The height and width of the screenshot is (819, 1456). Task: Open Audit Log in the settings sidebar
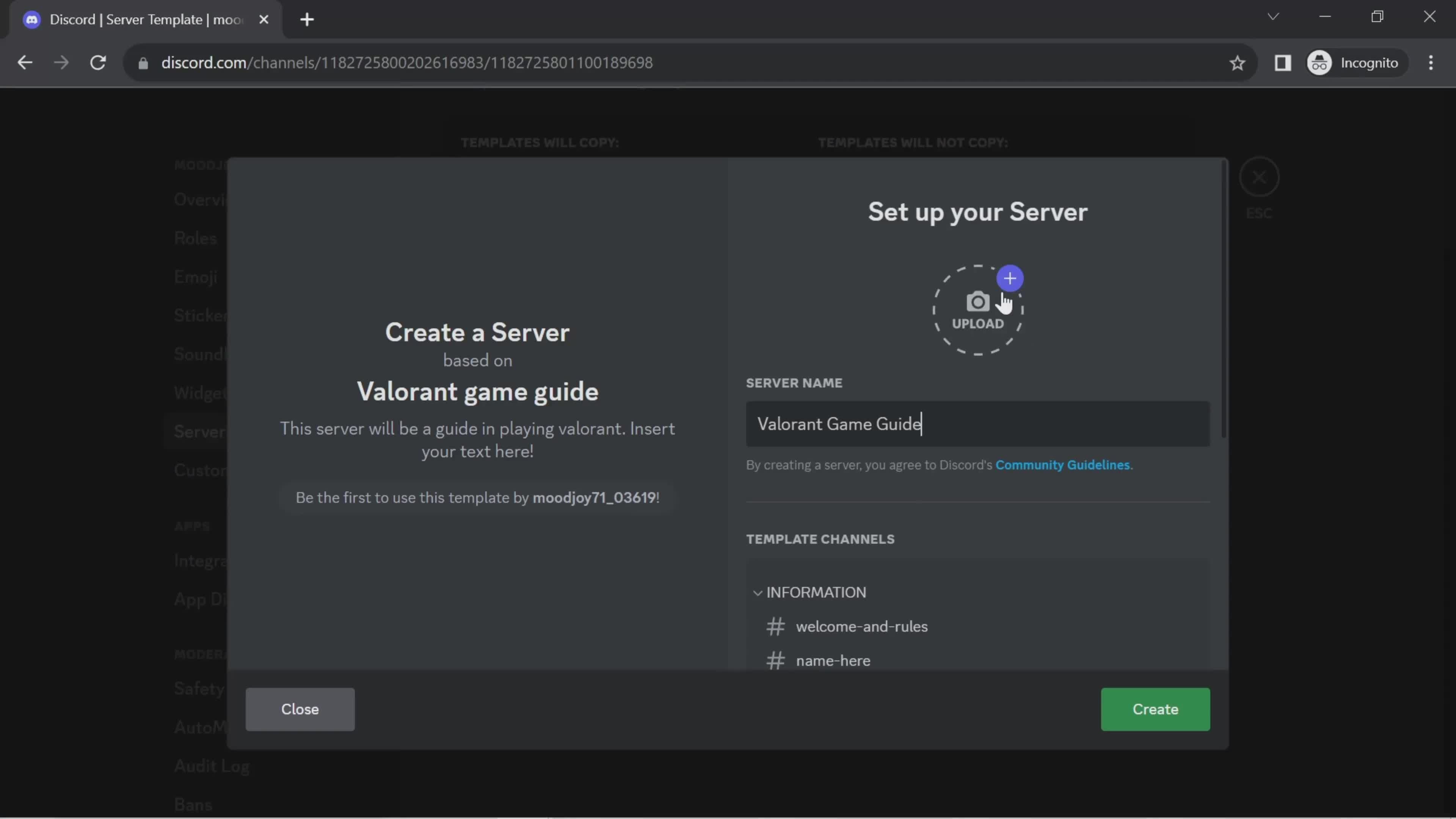click(x=212, y=766)
